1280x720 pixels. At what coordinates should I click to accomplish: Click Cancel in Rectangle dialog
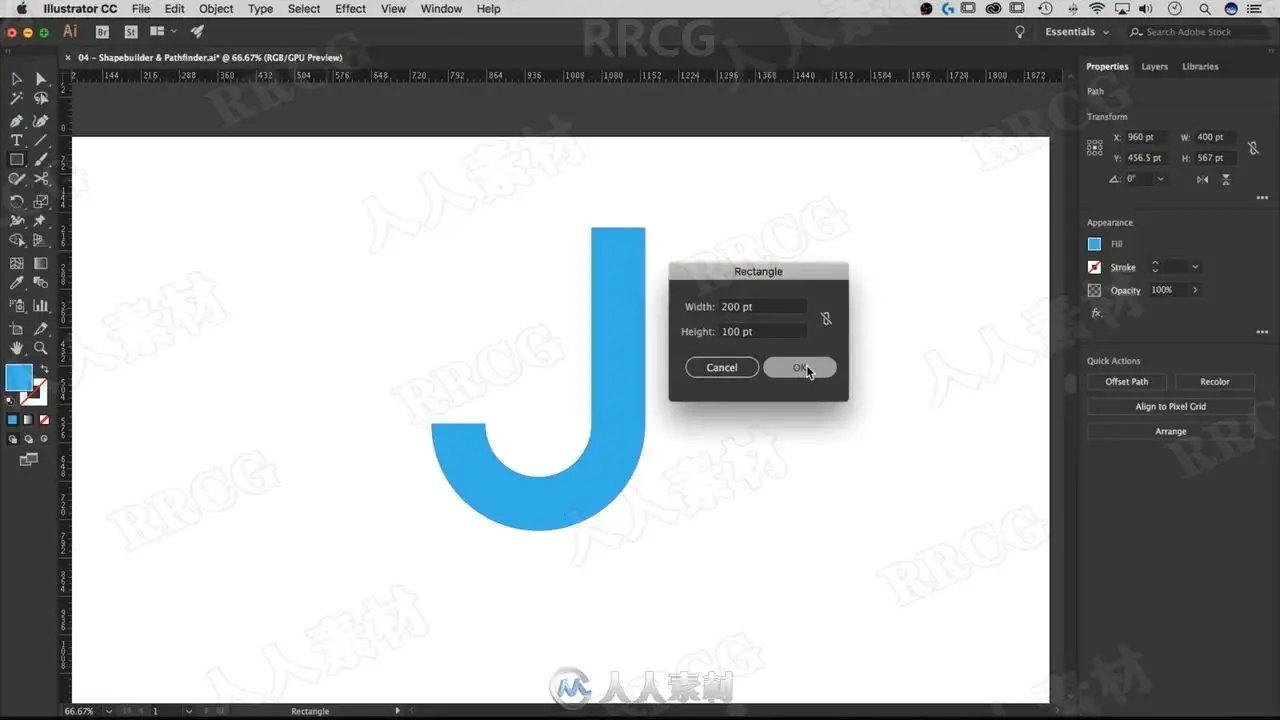tap(722, 368)
